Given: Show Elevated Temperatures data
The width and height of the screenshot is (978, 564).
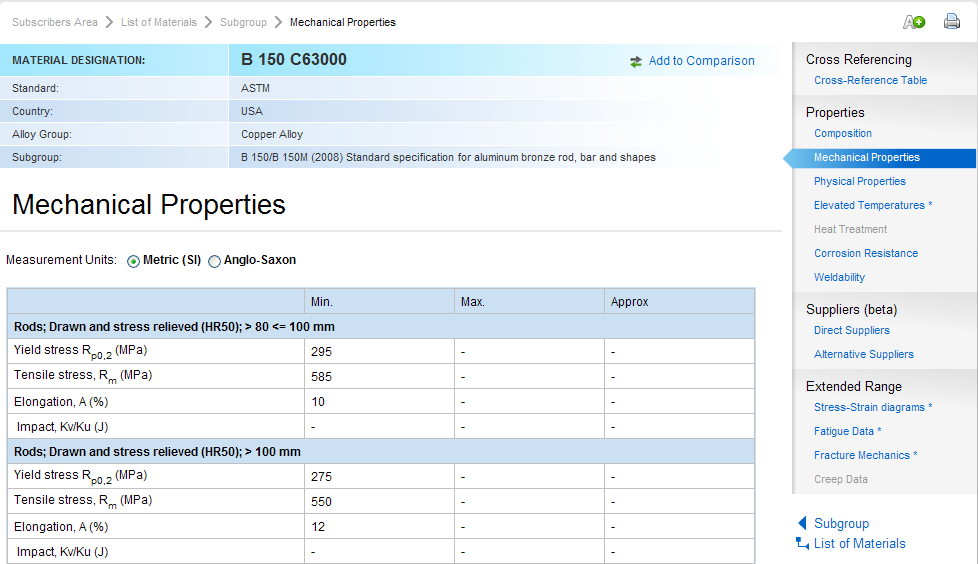Looking at the screenshot, I should pyautogui.click(x=872, y=205).
